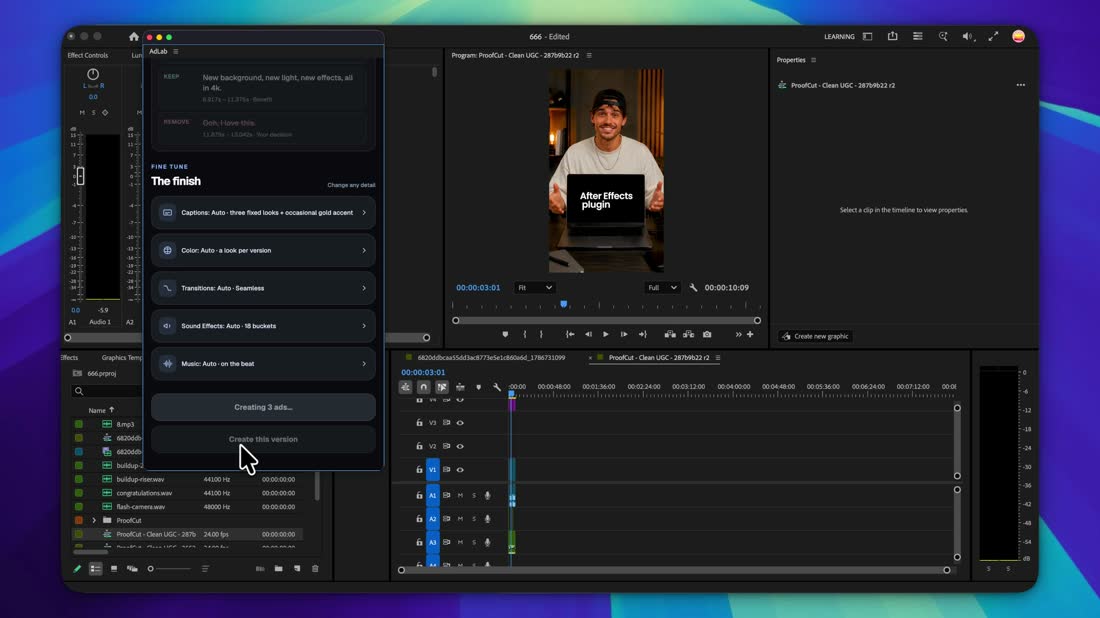The width and height of the screenshot is (1100, 618).
Task: Expand Captions settings row in AdLab
Action: pyautogui.click(x=263, y=213)
